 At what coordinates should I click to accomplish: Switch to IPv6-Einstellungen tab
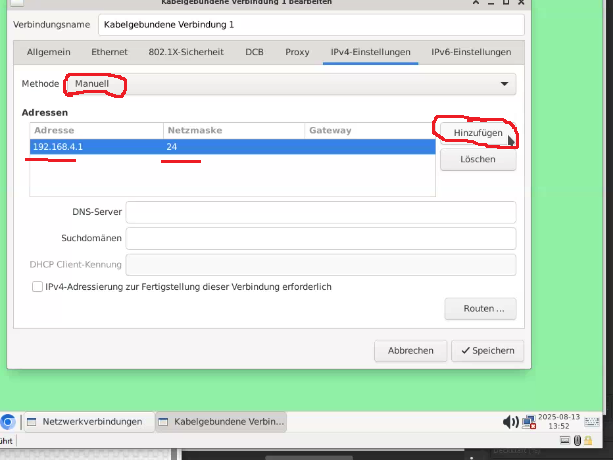point(471,51)
